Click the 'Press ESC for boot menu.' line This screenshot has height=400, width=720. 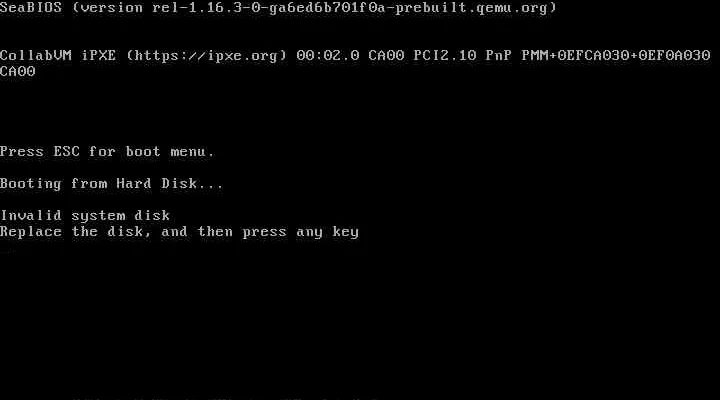pyautogui.click(x=107, y=152)
